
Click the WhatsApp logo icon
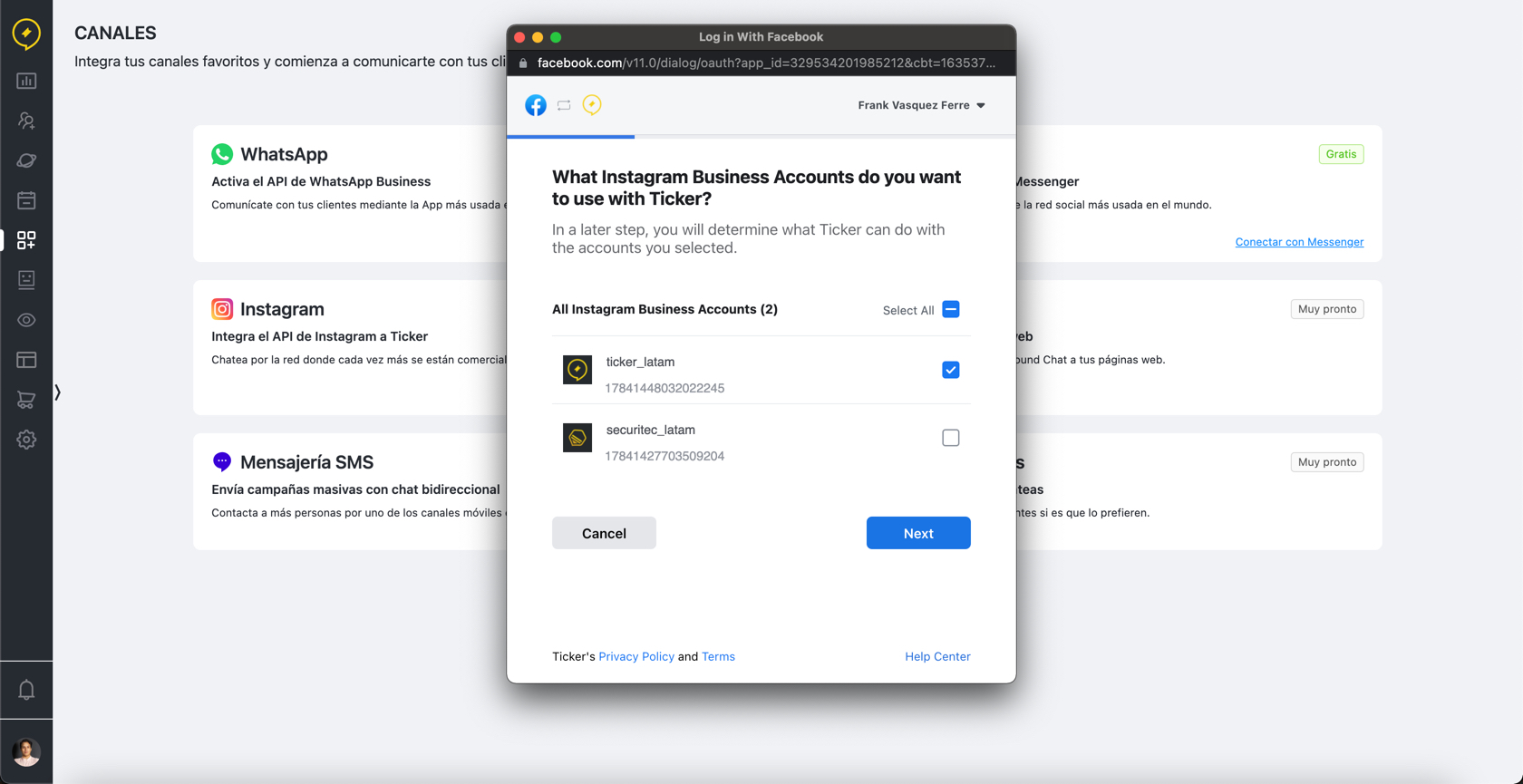coord(222,154)
